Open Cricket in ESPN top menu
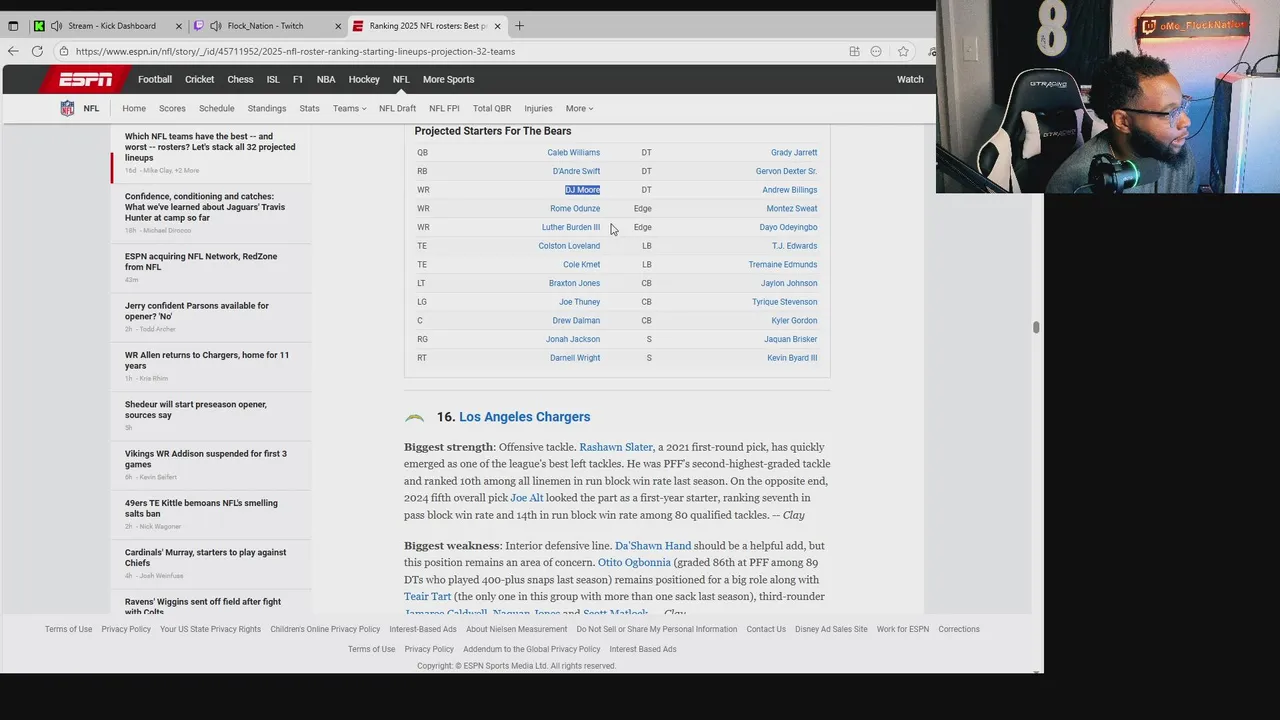 (200, 79)
